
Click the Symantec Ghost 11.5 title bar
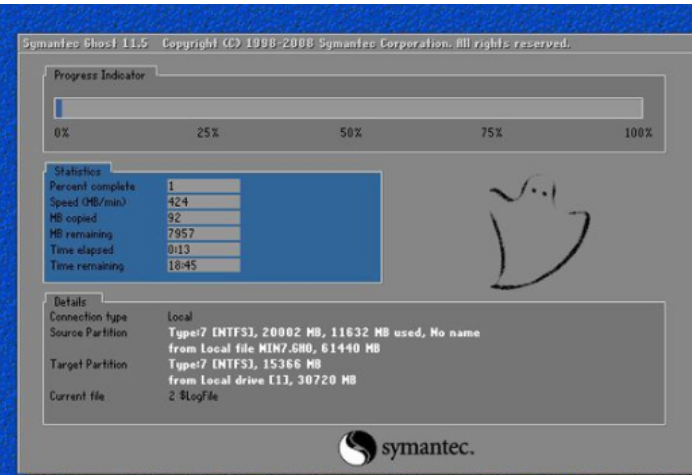click(296, 44)
